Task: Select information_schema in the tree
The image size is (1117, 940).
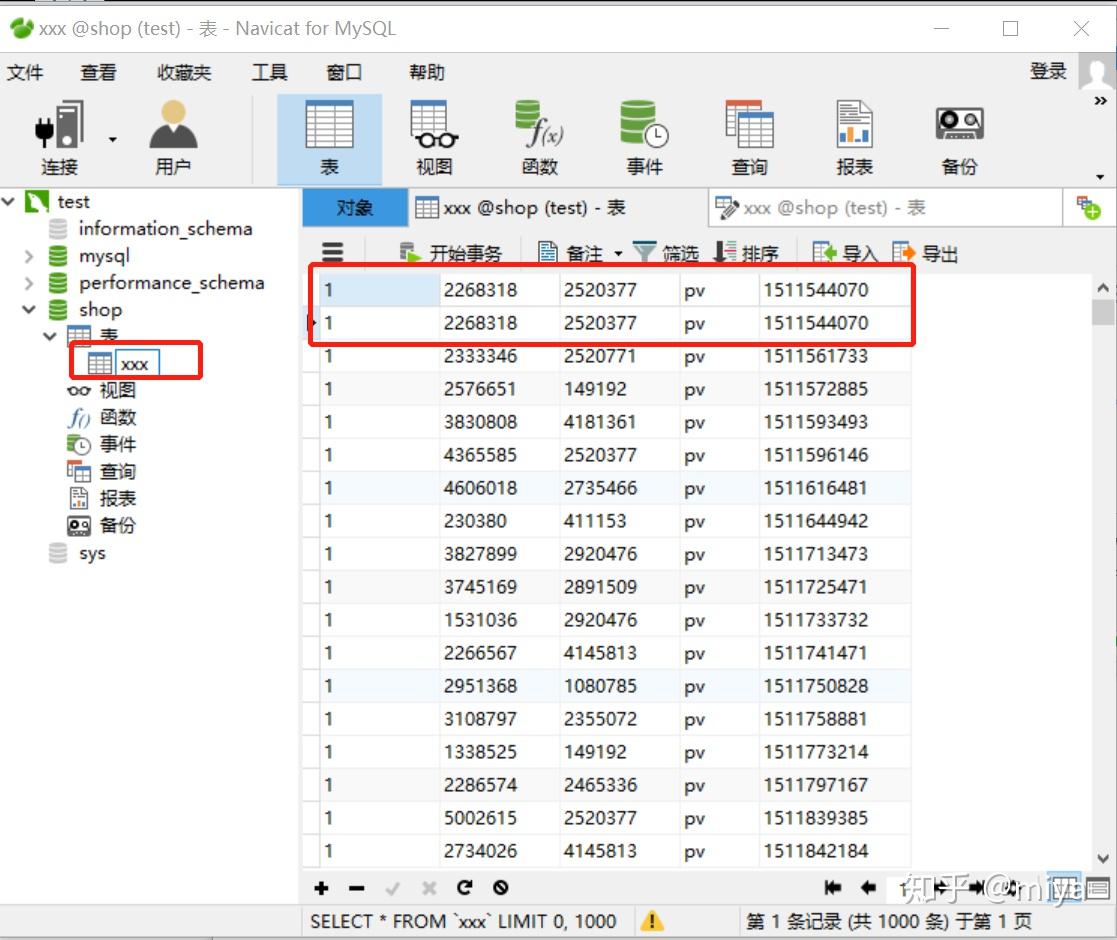Action: (165, 229)
